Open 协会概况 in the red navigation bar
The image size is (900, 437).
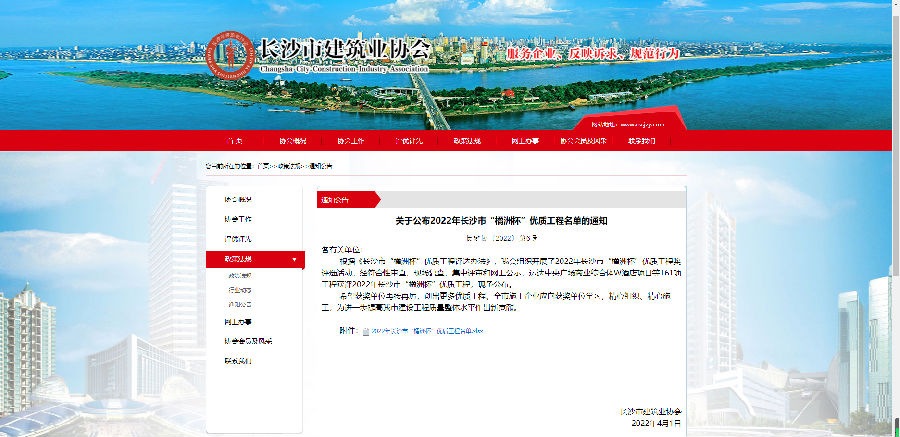click(293, 141)
